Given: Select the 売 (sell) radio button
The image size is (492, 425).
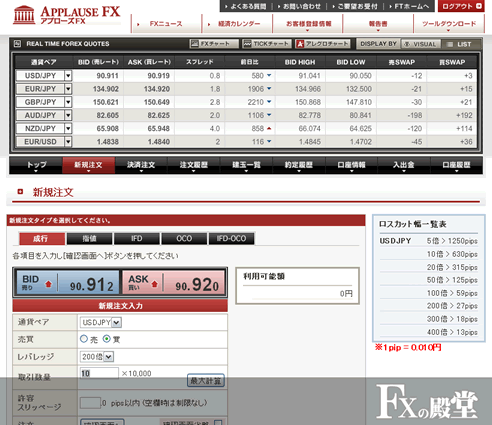Looking at the screenshot, I should tap(84, 339).
